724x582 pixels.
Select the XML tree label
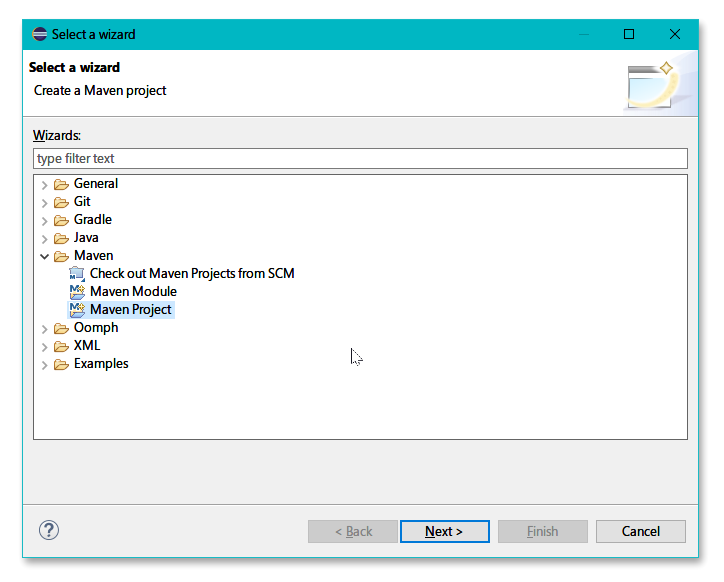pos(87,346)
